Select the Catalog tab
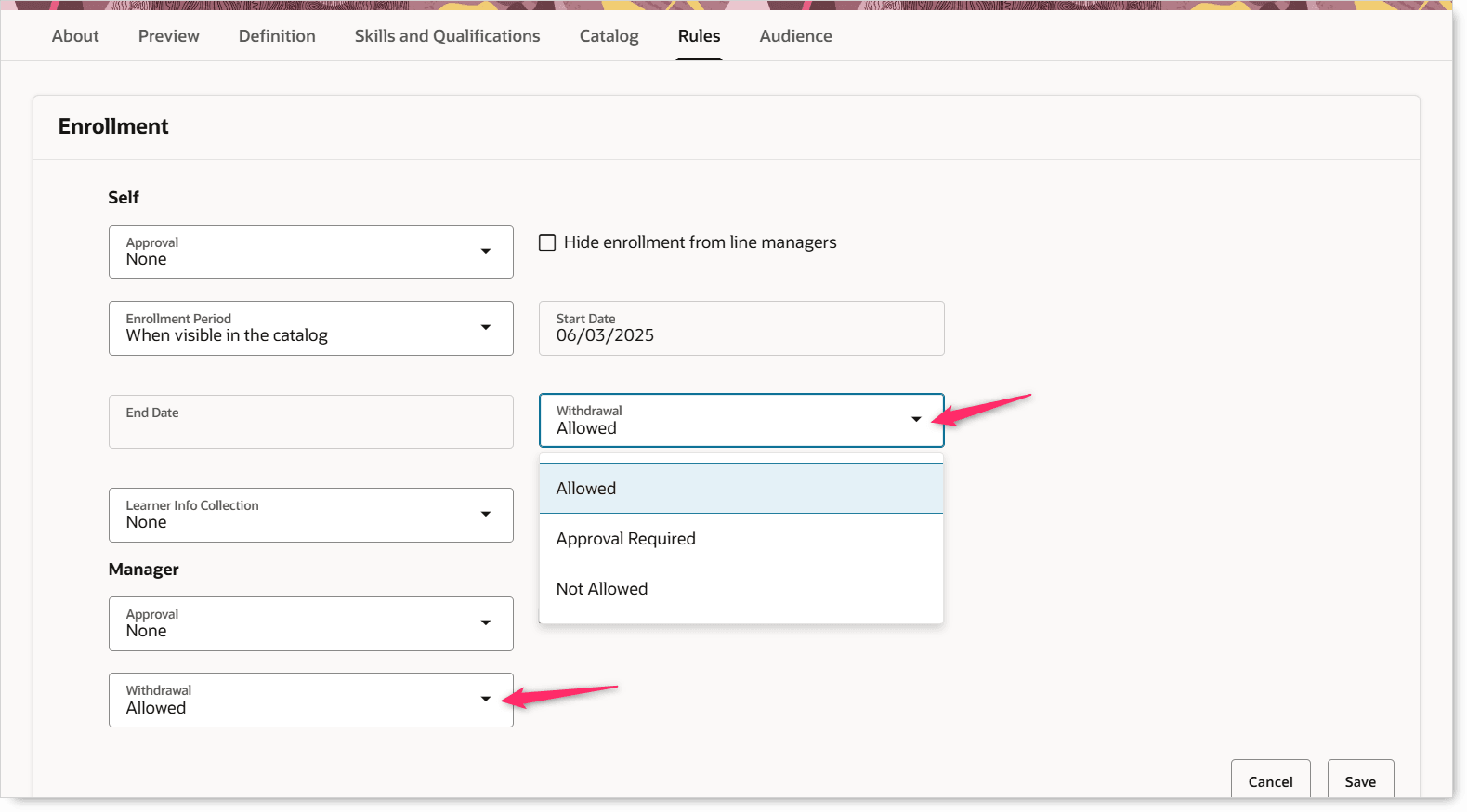Image resolution: width=1467 pixels, height=812 pixels. click(x=609, y=36)
